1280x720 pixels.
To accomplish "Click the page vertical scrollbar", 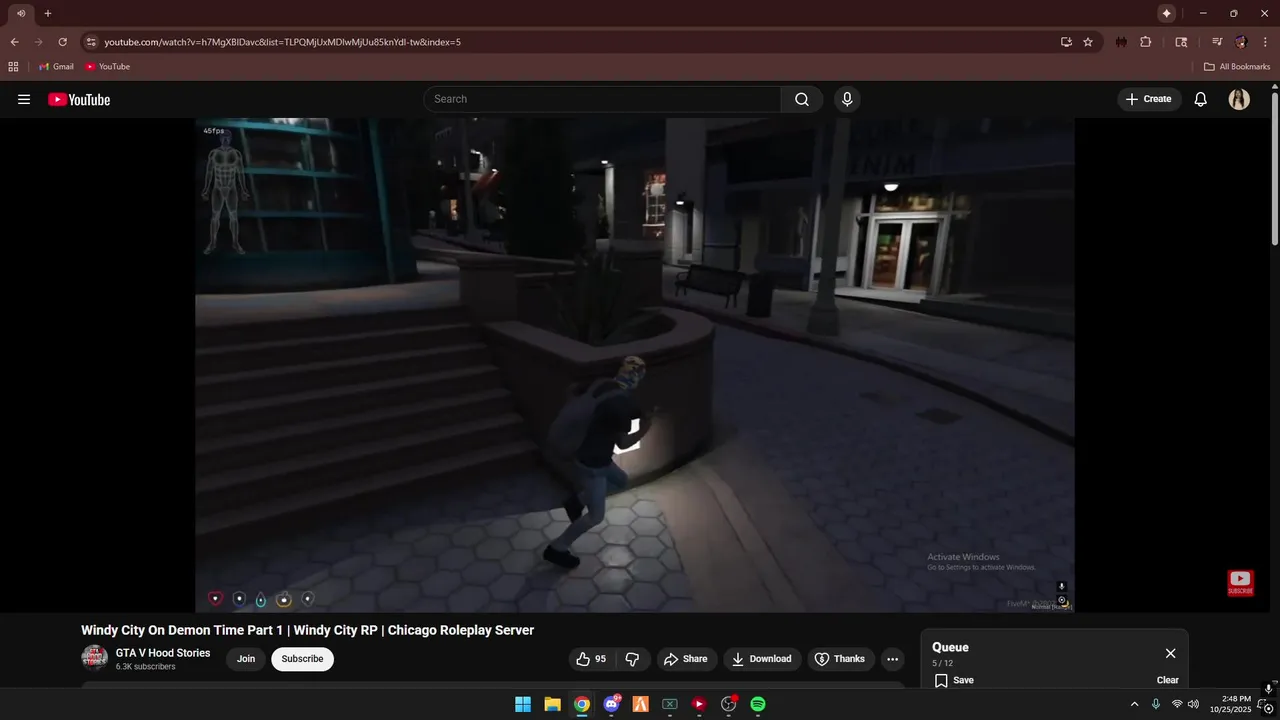I will click(x=1275, y=168).
